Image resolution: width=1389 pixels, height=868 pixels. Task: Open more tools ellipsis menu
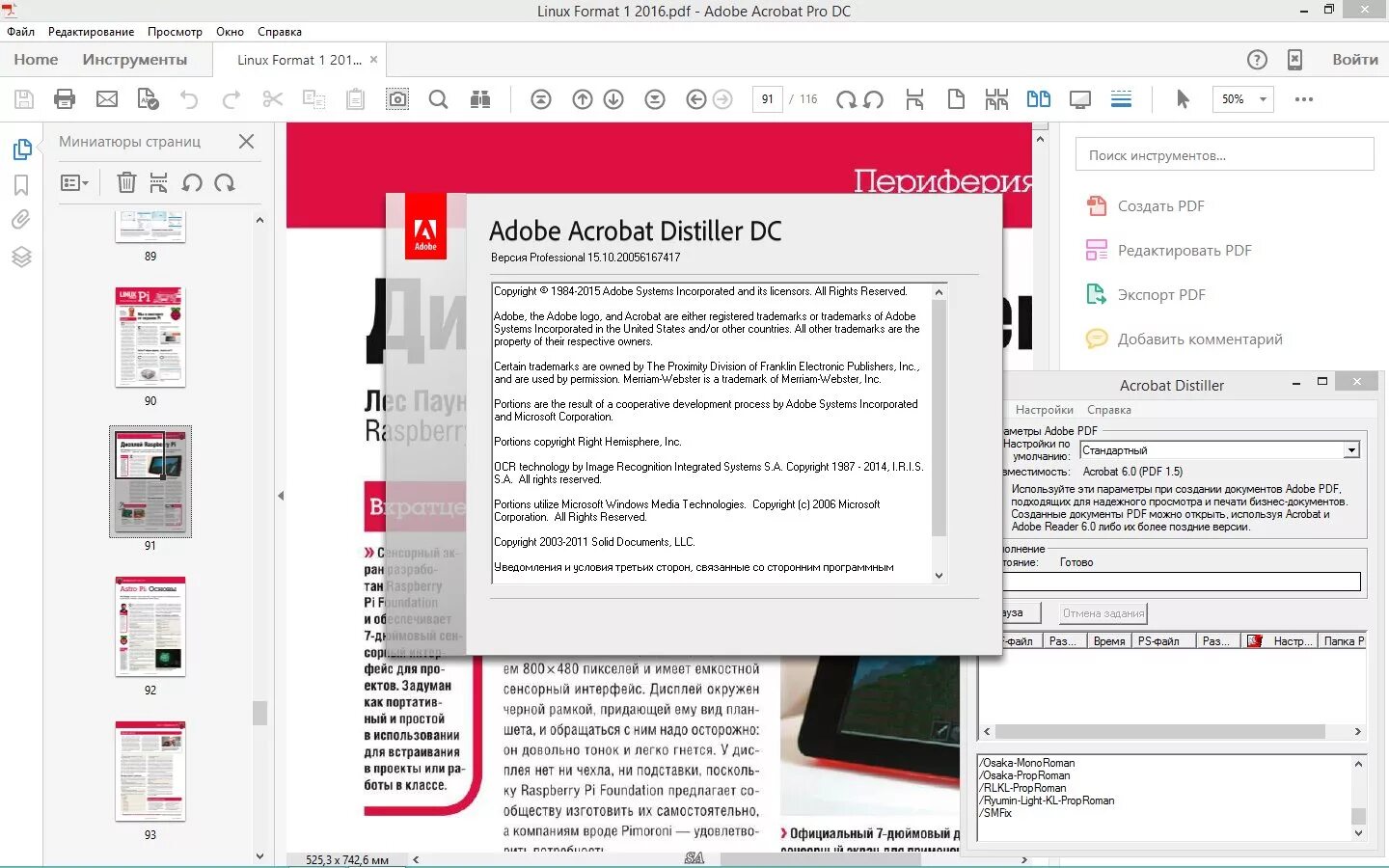tap(1304, 98)
